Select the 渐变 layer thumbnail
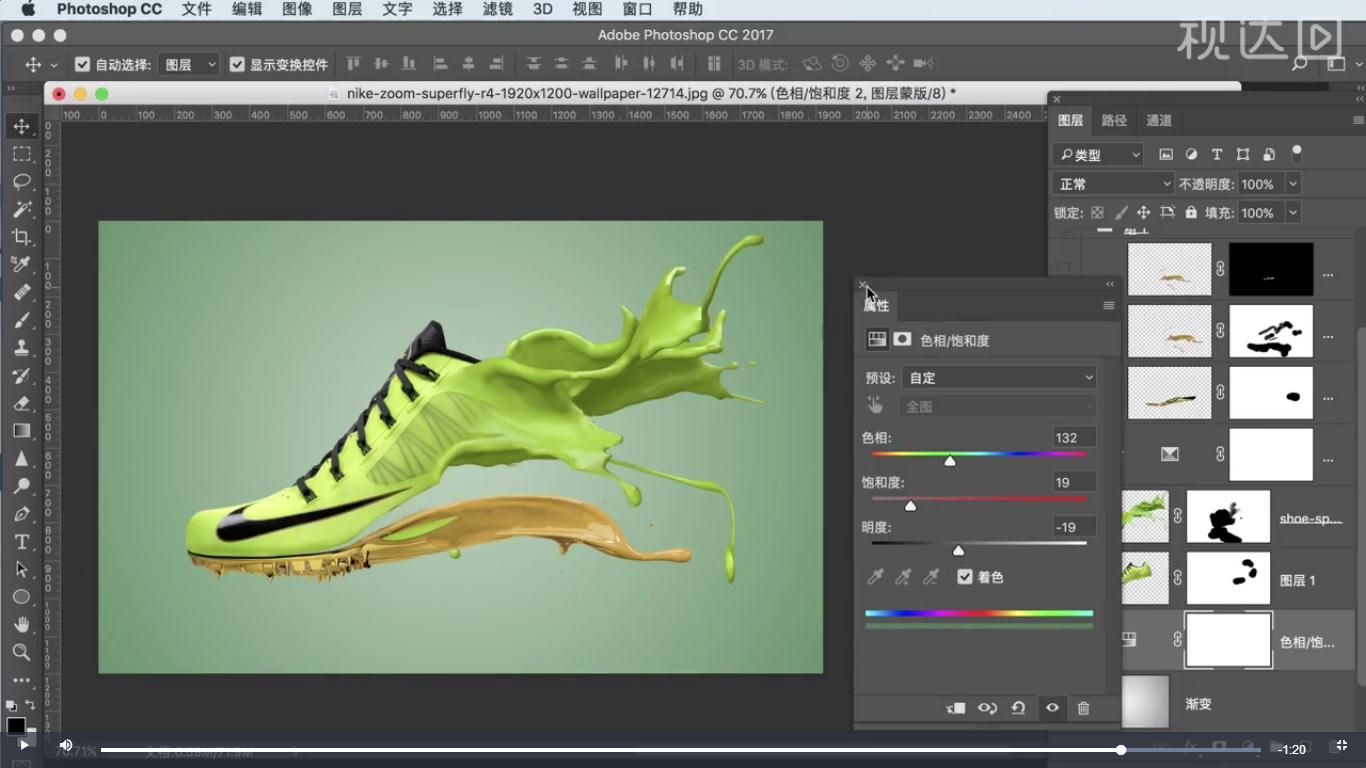 coord(1144,702)
